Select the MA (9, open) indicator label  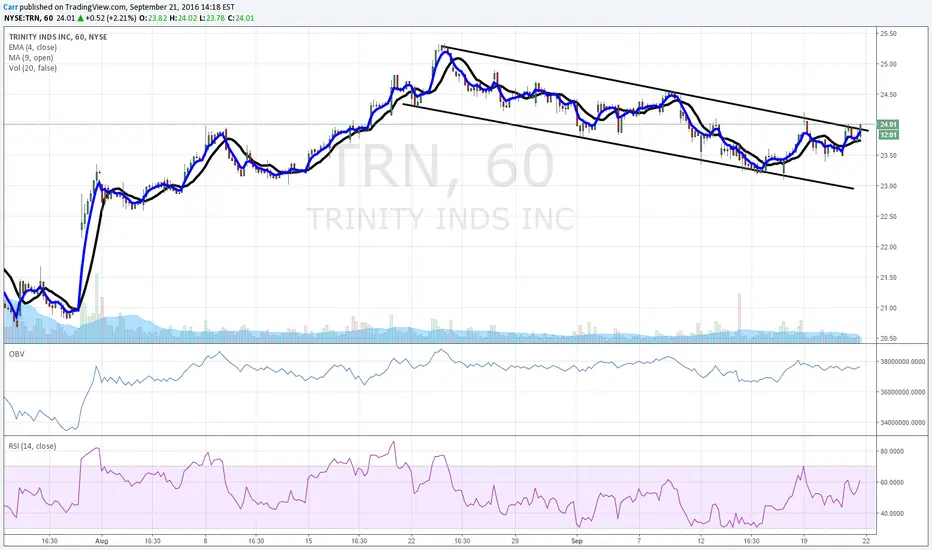[31, 58]
